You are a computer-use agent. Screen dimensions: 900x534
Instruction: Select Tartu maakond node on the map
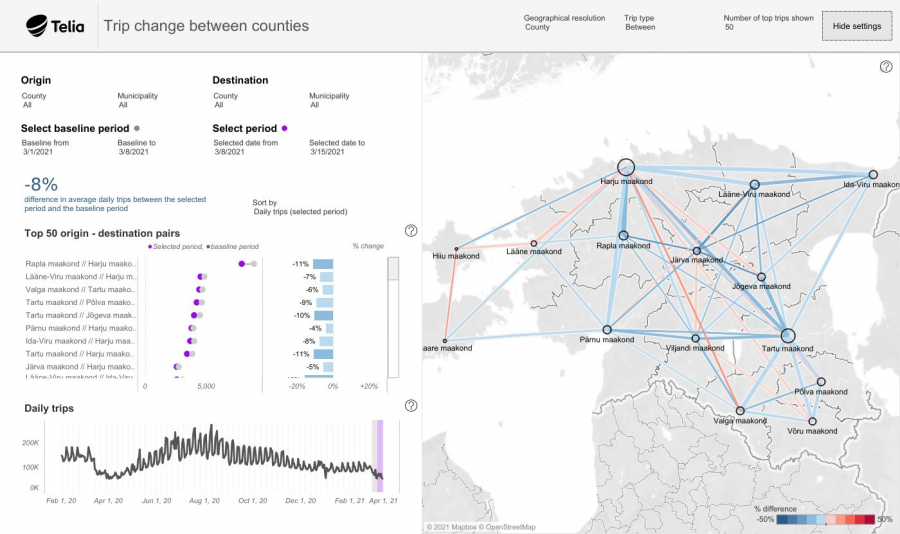coord(788,336)
